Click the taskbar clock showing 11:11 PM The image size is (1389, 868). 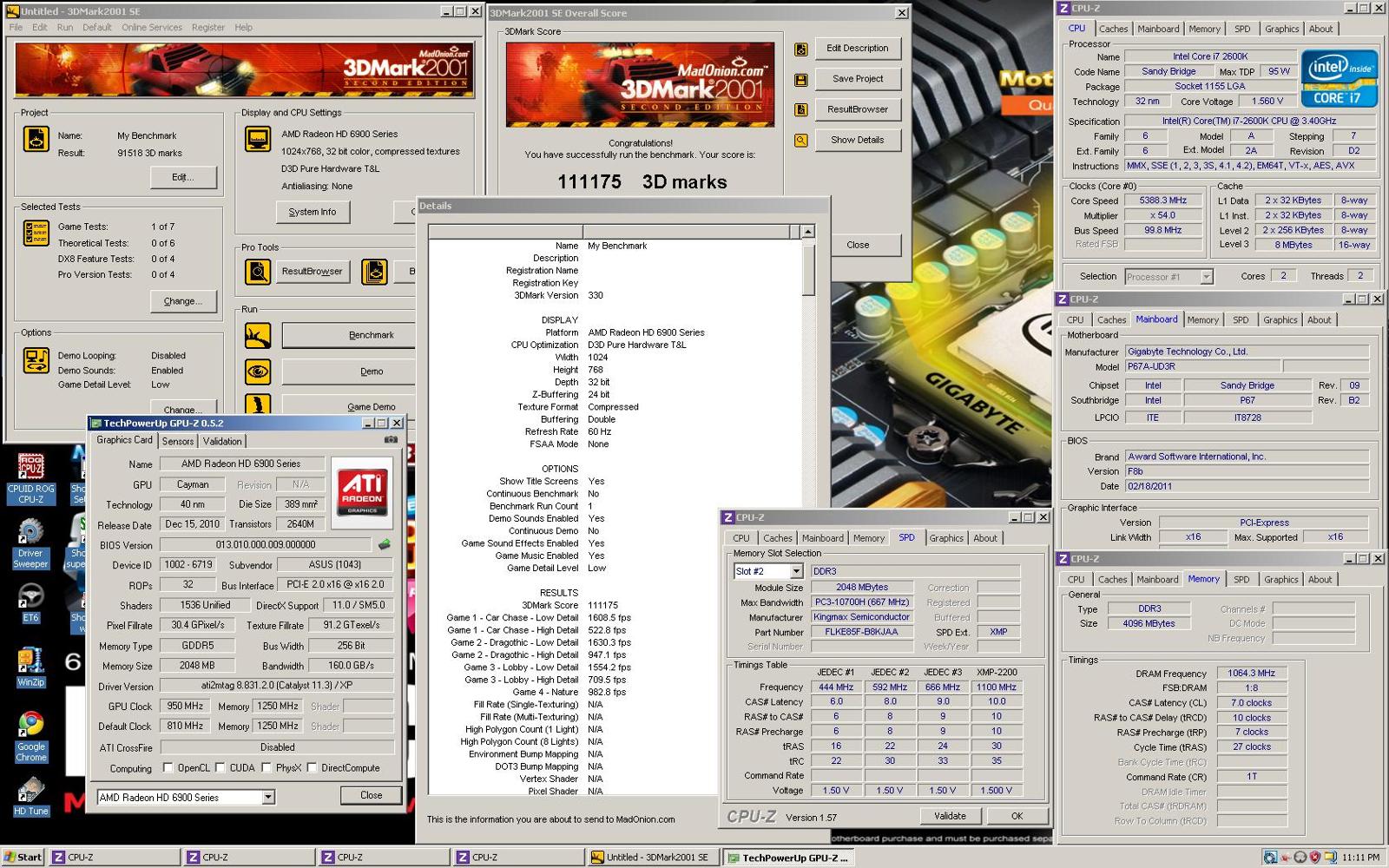point(1360,858)
